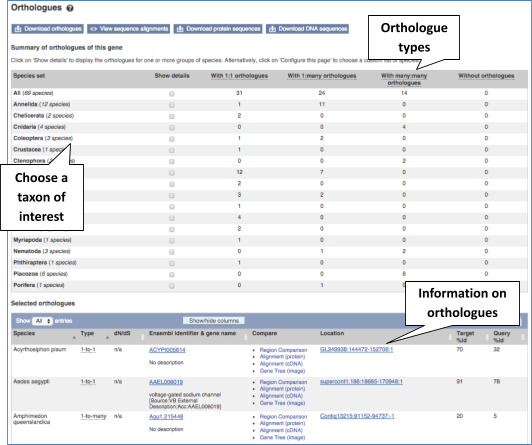Open gene link ACYPI005614
Image resolution: width=532 pixels, height=445 pixels.
(167, 350)
